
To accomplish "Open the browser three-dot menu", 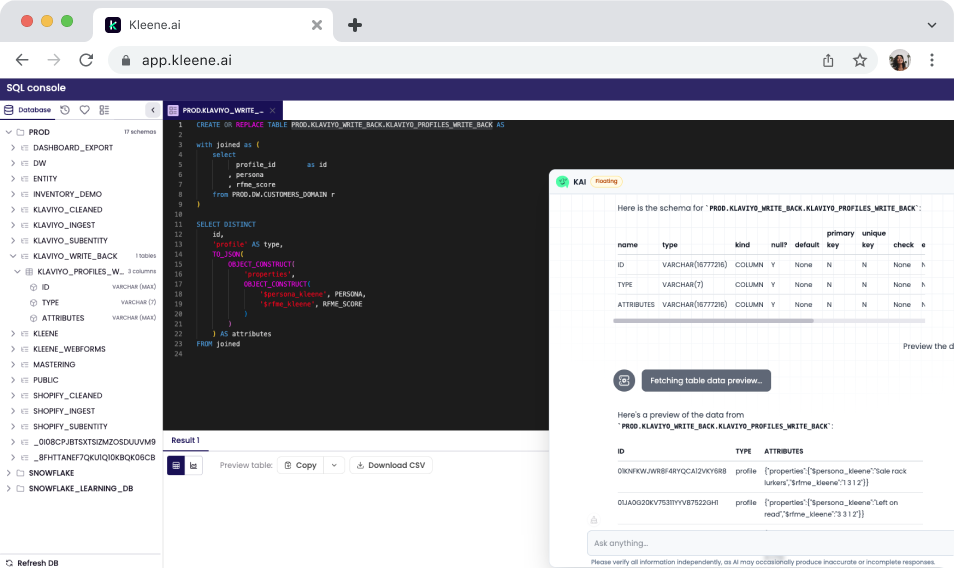I will [x=931, y=60].
